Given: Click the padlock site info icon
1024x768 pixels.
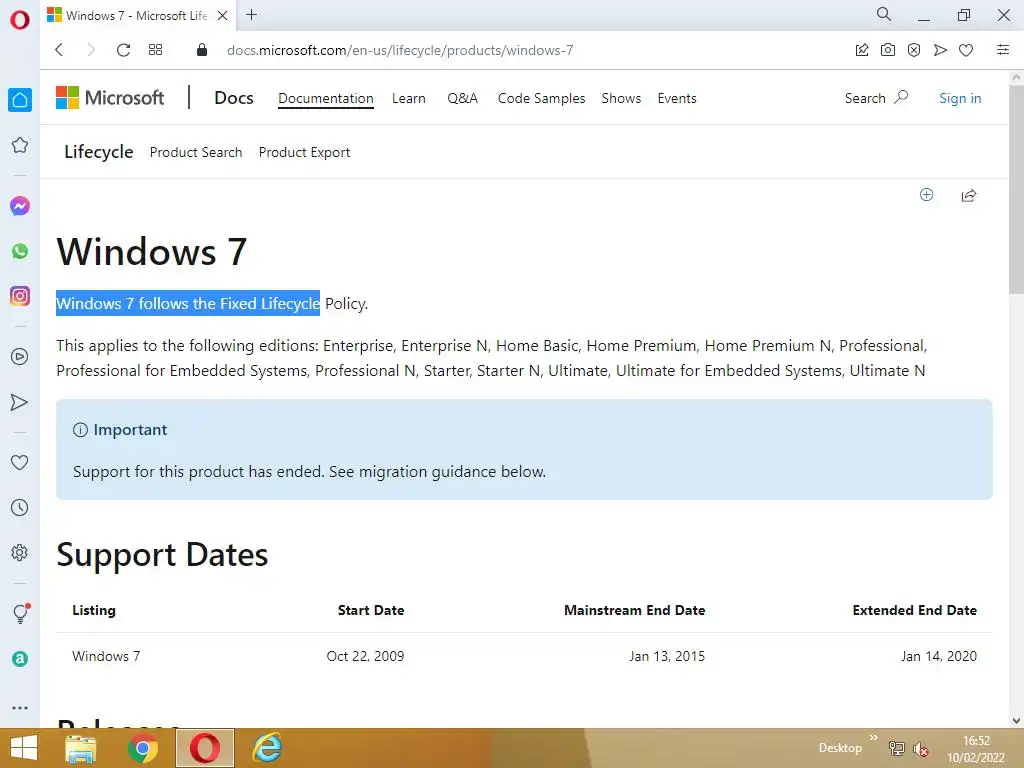Looking at the screenshot, I should coord(202,50).
